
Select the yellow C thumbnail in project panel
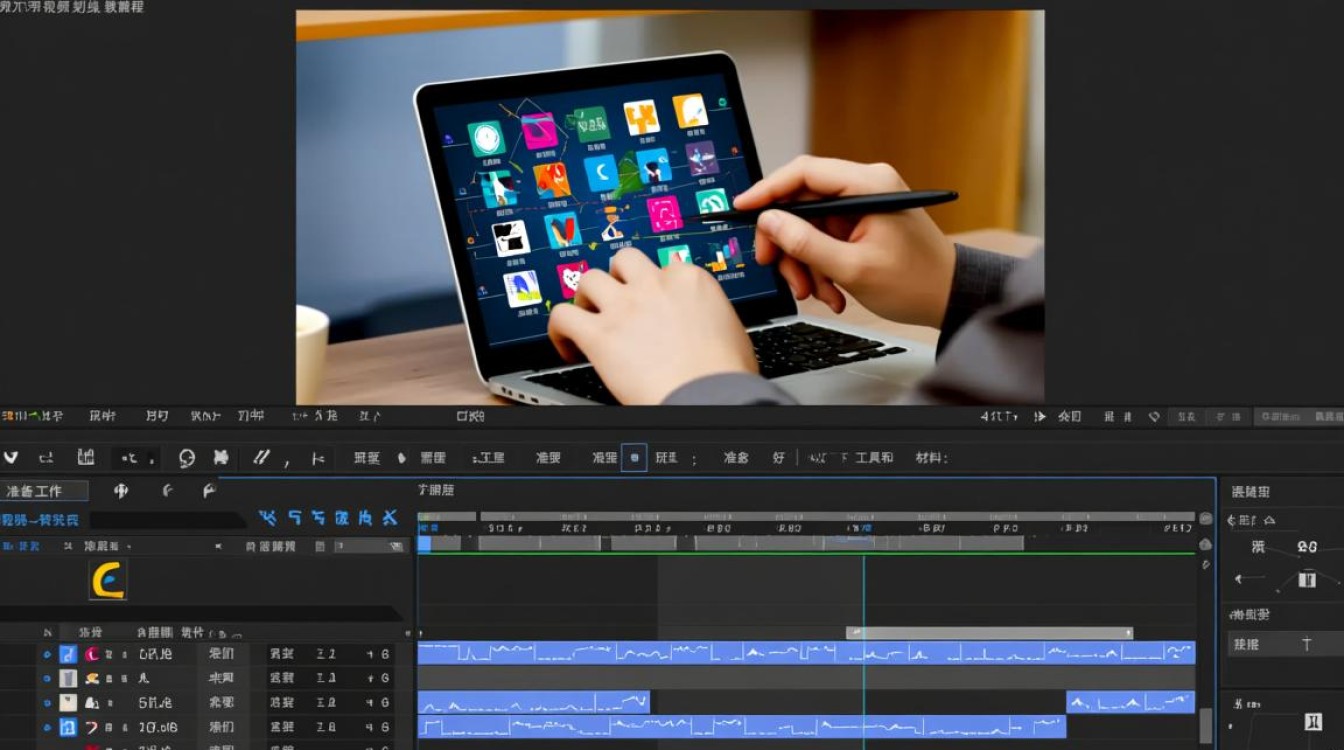point(108,580)
